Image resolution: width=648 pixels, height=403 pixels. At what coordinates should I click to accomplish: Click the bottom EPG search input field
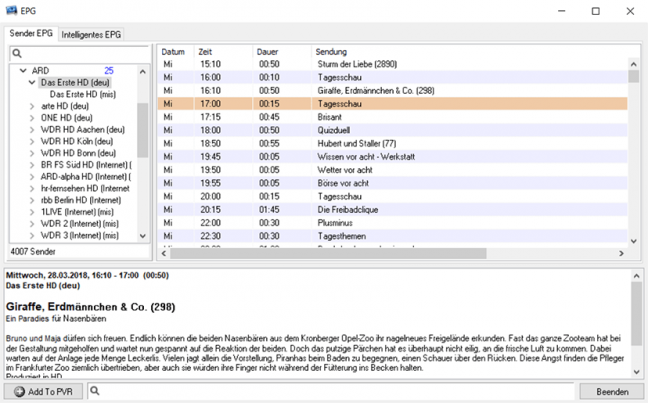click(x=331, y=391)
